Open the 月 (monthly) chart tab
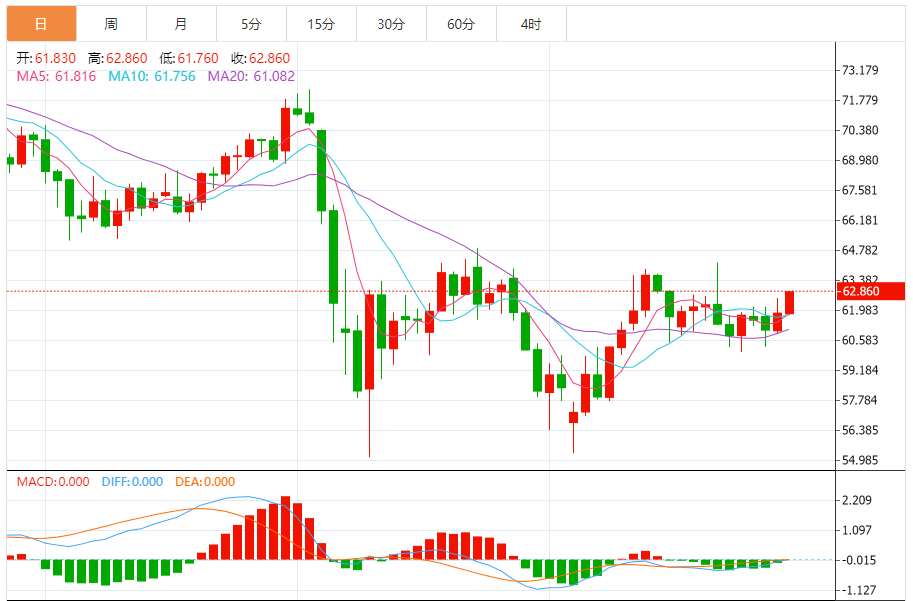Viewport: 913px width, 601px height. [x=181, y=24]
